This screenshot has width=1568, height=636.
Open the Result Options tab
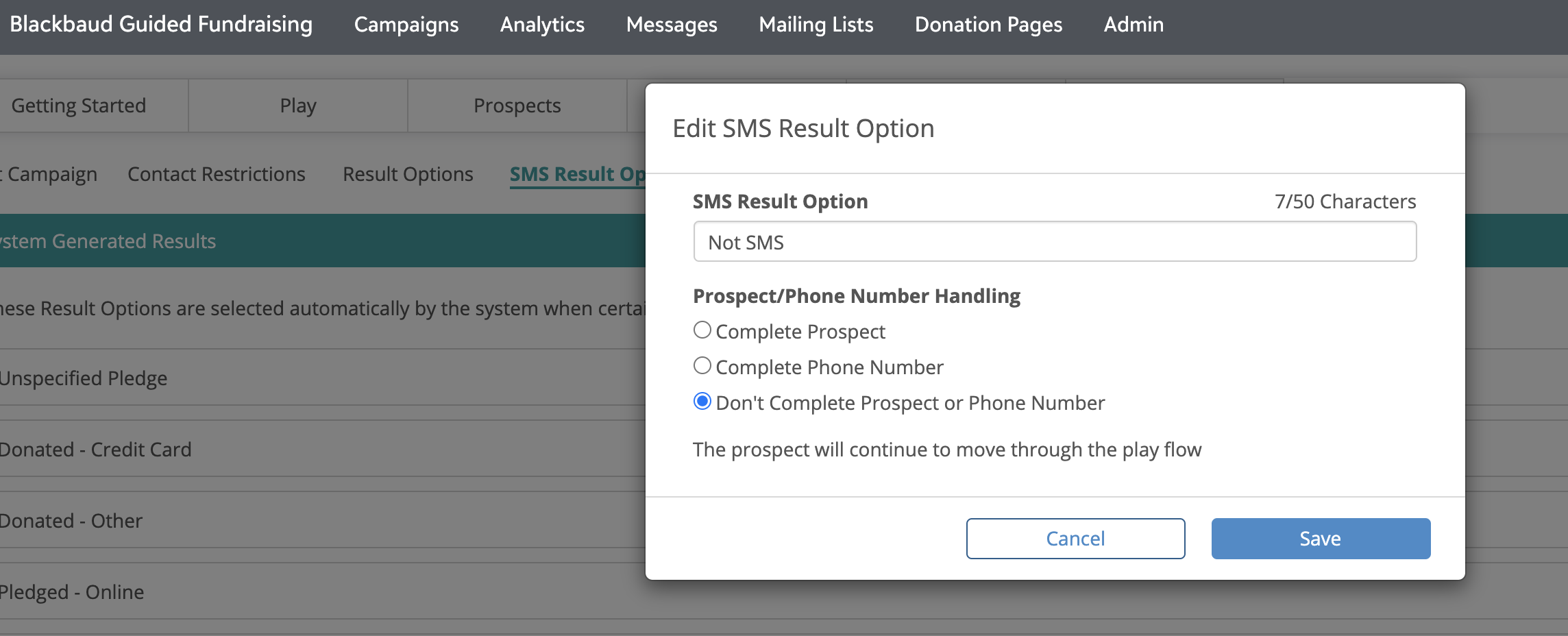[x=408, y=174]
